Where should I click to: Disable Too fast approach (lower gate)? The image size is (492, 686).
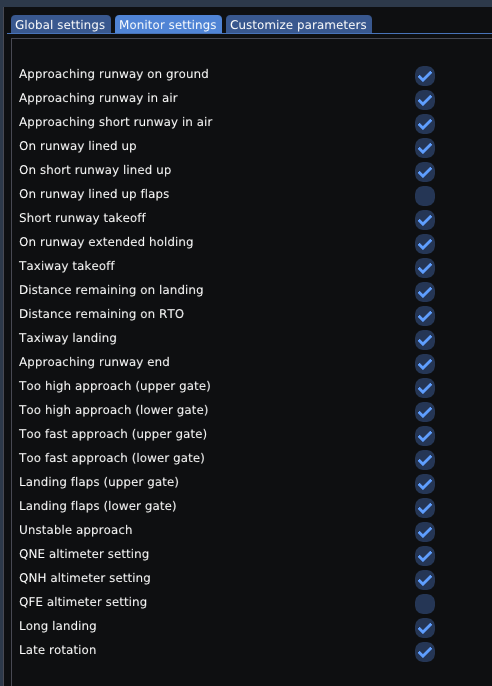[x=425, y=460]
